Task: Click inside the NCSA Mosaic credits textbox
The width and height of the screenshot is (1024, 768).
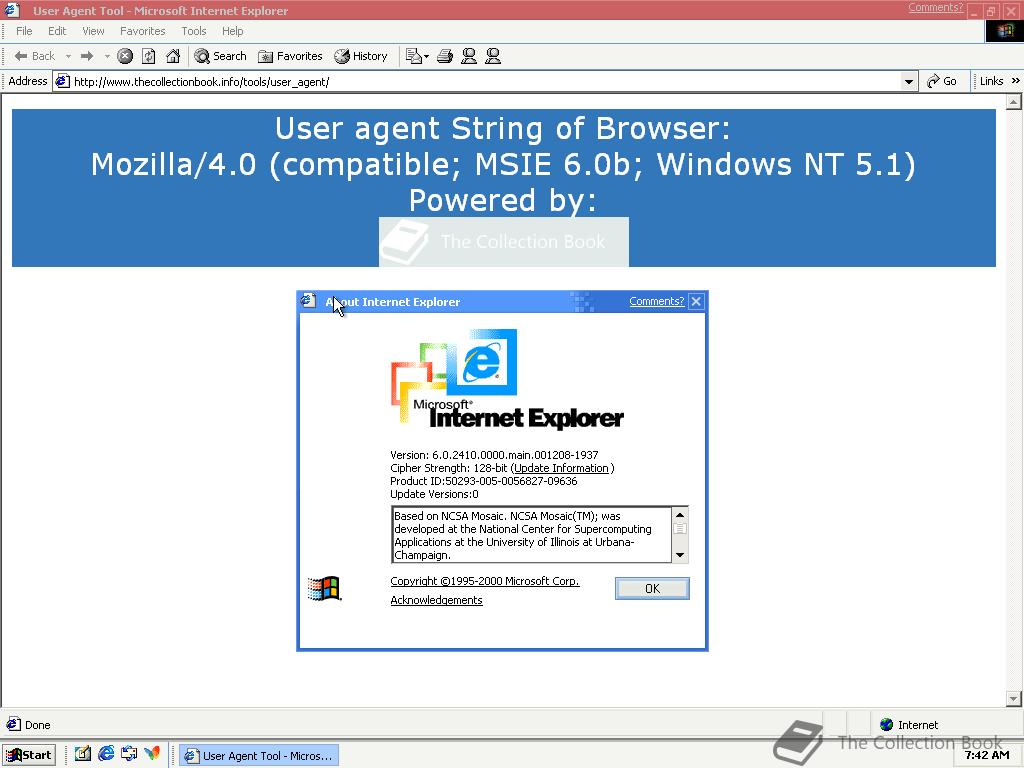Action: click(x=532, y=535)
